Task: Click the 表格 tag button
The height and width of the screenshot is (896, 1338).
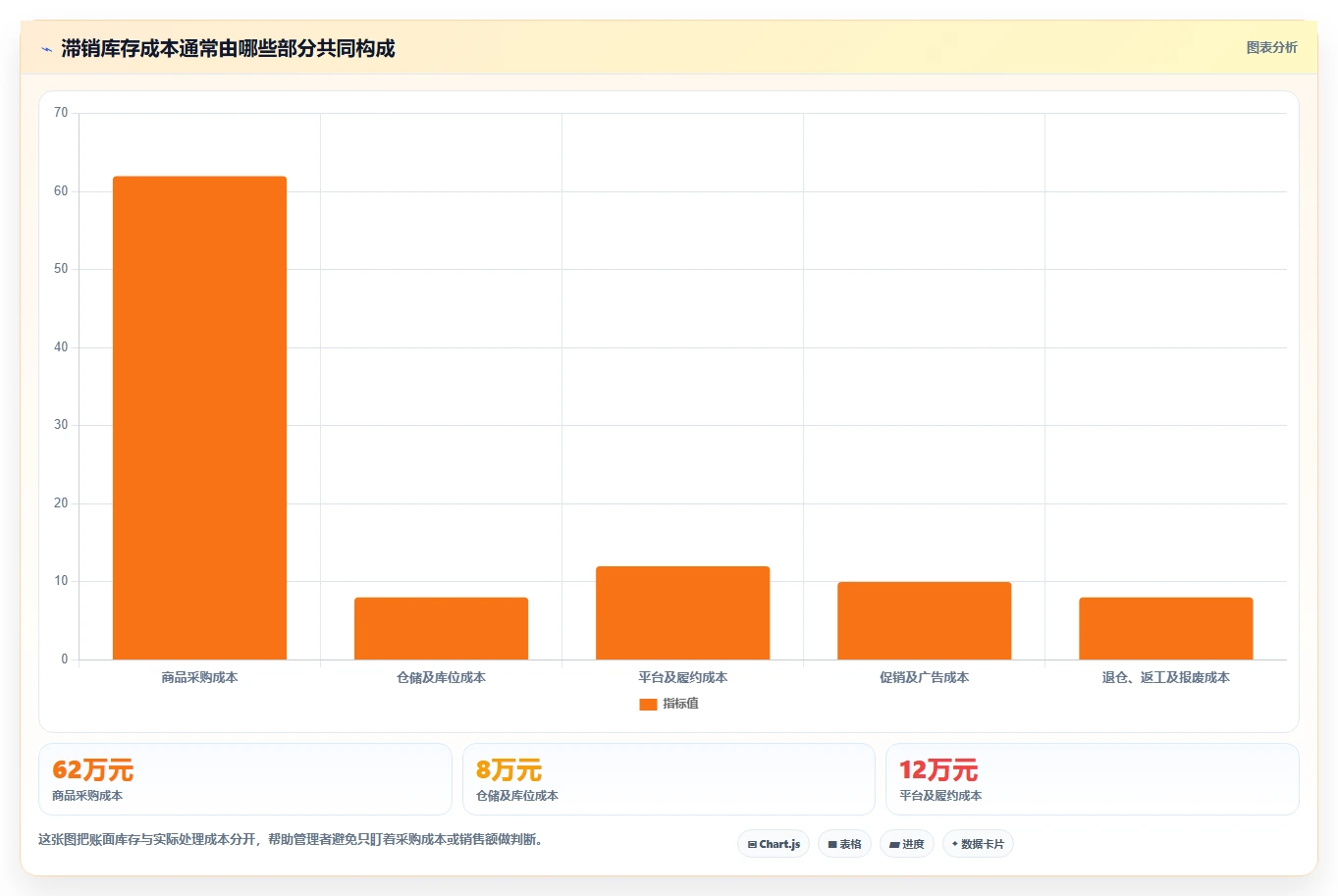Action: click(x=844, y=844)
